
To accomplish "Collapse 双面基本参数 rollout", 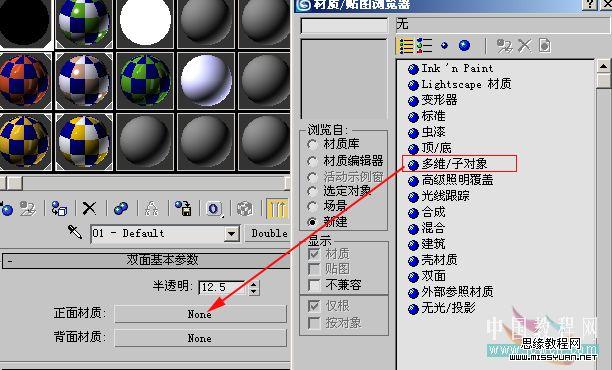I will 146,261.
